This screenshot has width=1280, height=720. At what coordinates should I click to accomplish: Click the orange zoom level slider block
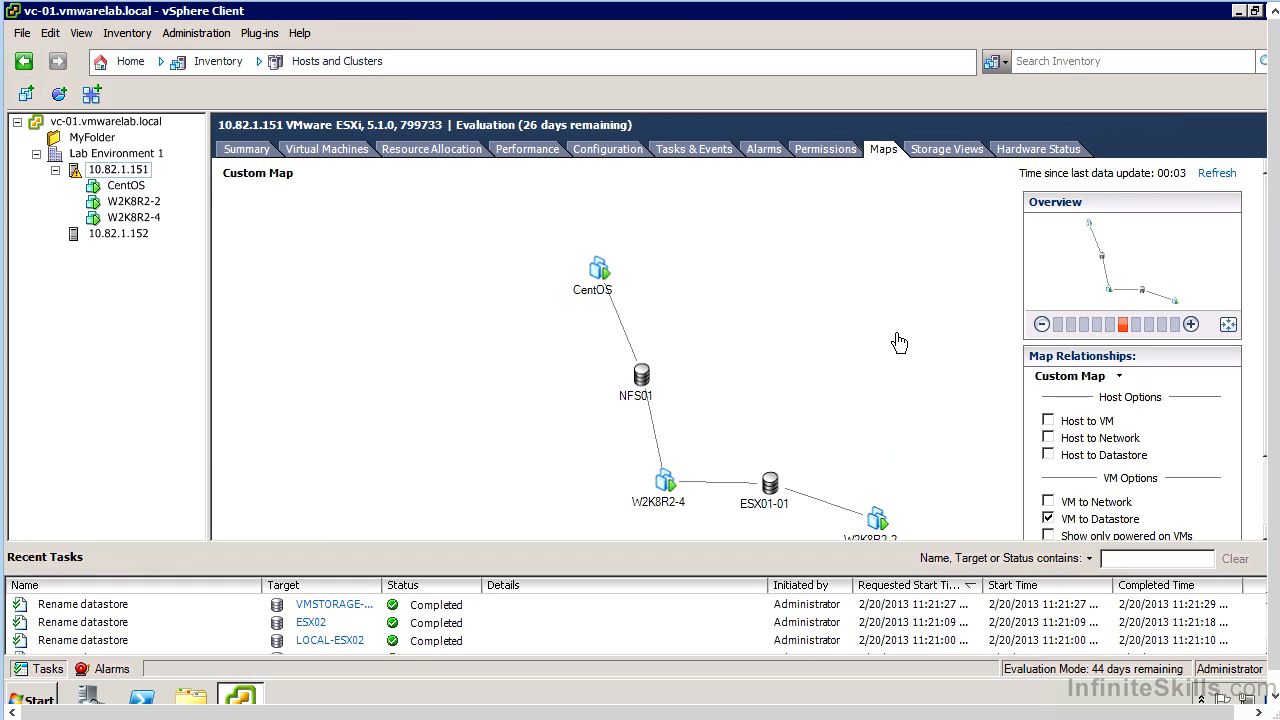[x=1123, y=324]
